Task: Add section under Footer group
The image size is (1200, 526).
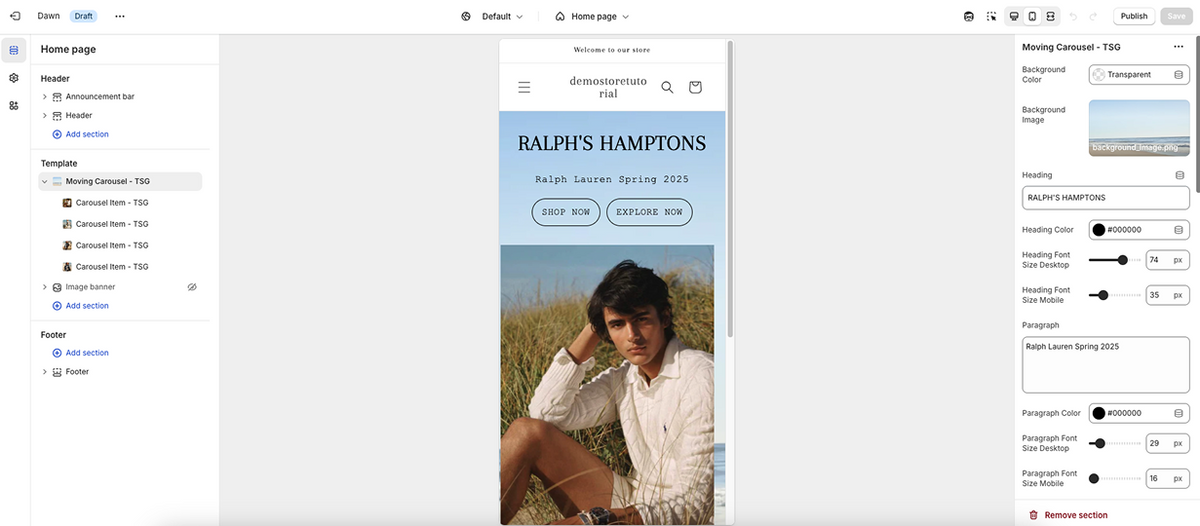Action: [80, 353]
